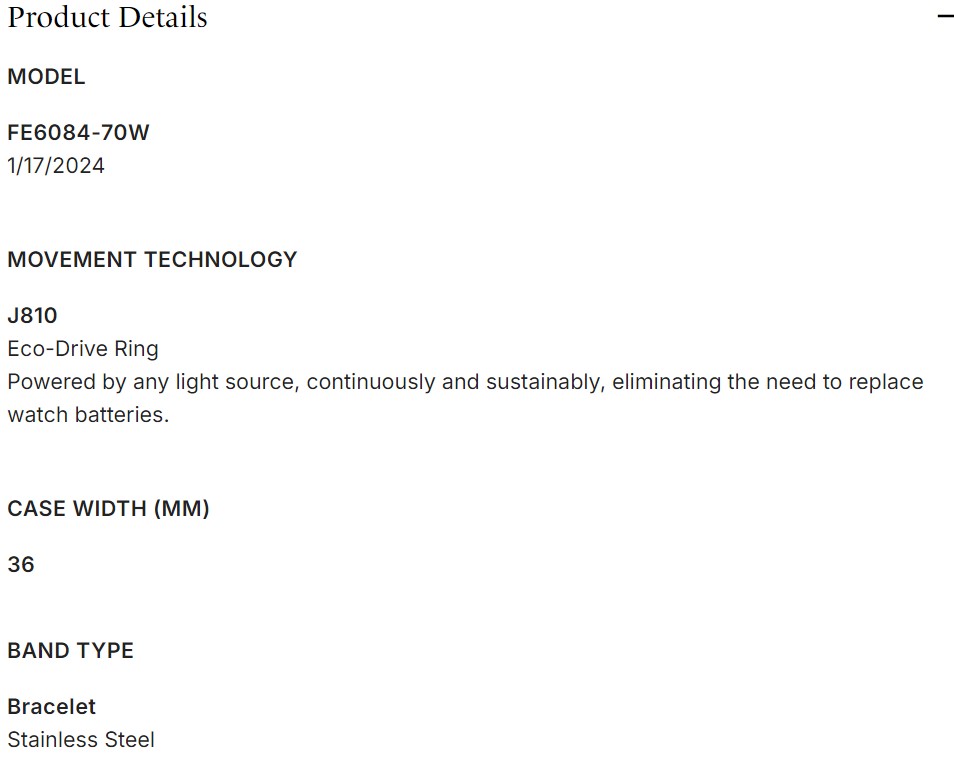Click model number FE6084-70W
Image resolution: width=954 pixels, height=765 pixels.
78,133
